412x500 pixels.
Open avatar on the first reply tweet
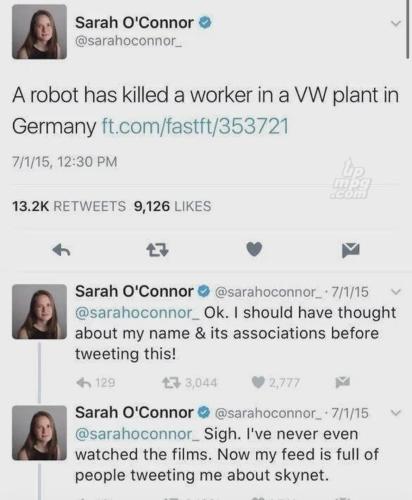39,312
